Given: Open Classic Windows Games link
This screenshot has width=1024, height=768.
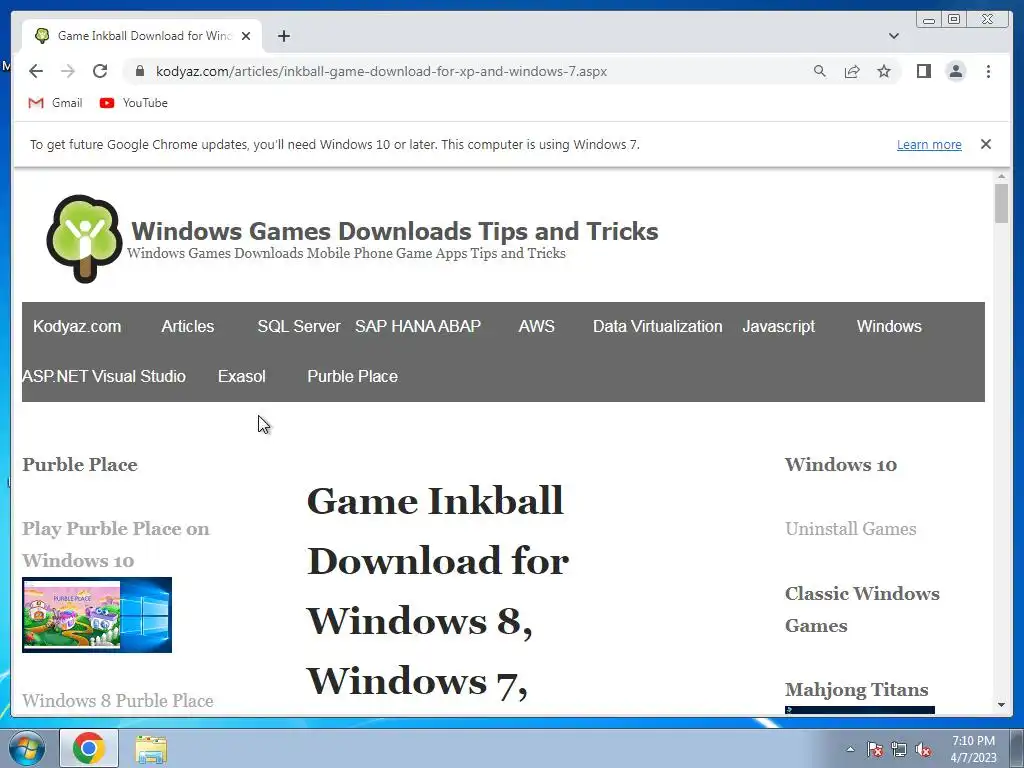Looking at the screenshot, I should point(862,609).
